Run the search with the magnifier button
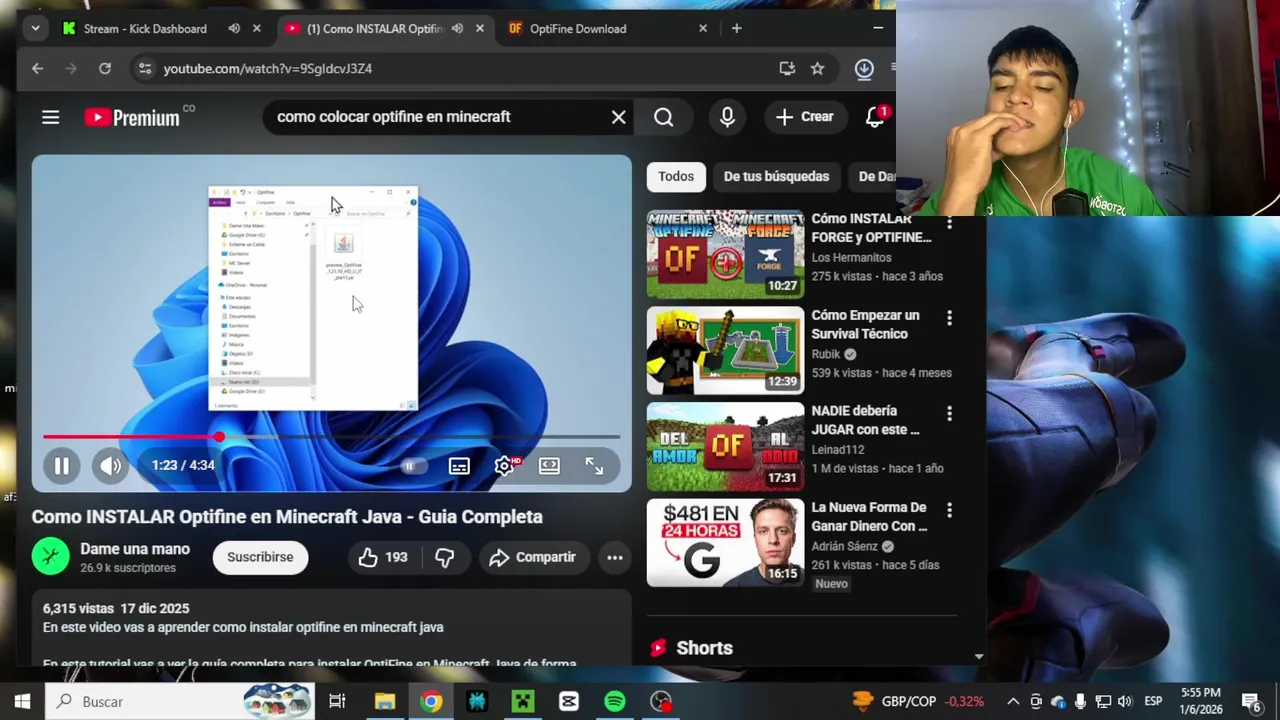The width and height of the screenshot is (1280, 720). (x=664, y=117)
